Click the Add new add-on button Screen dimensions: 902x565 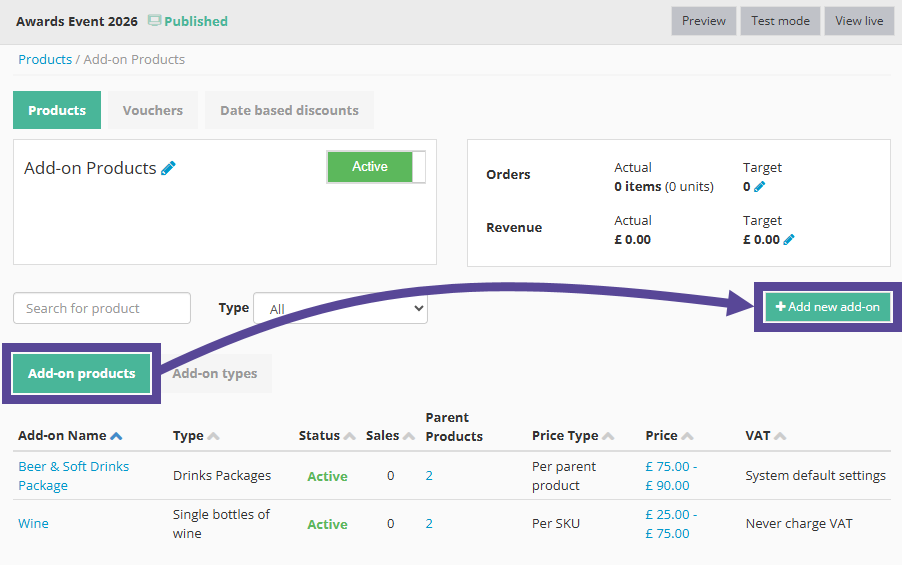[x=828, y=307]
